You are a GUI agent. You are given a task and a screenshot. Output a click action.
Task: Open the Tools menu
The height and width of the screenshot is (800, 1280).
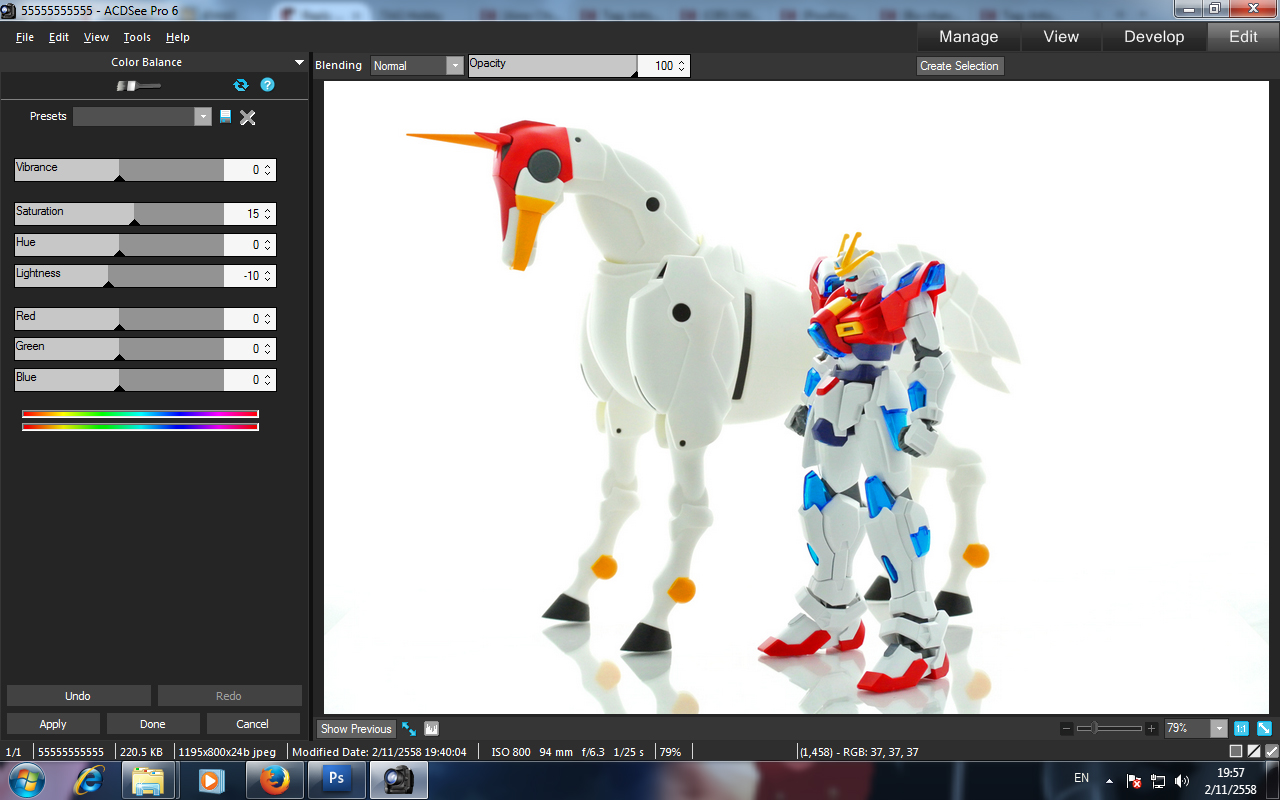pyautogui.click(x=137, y=37)
